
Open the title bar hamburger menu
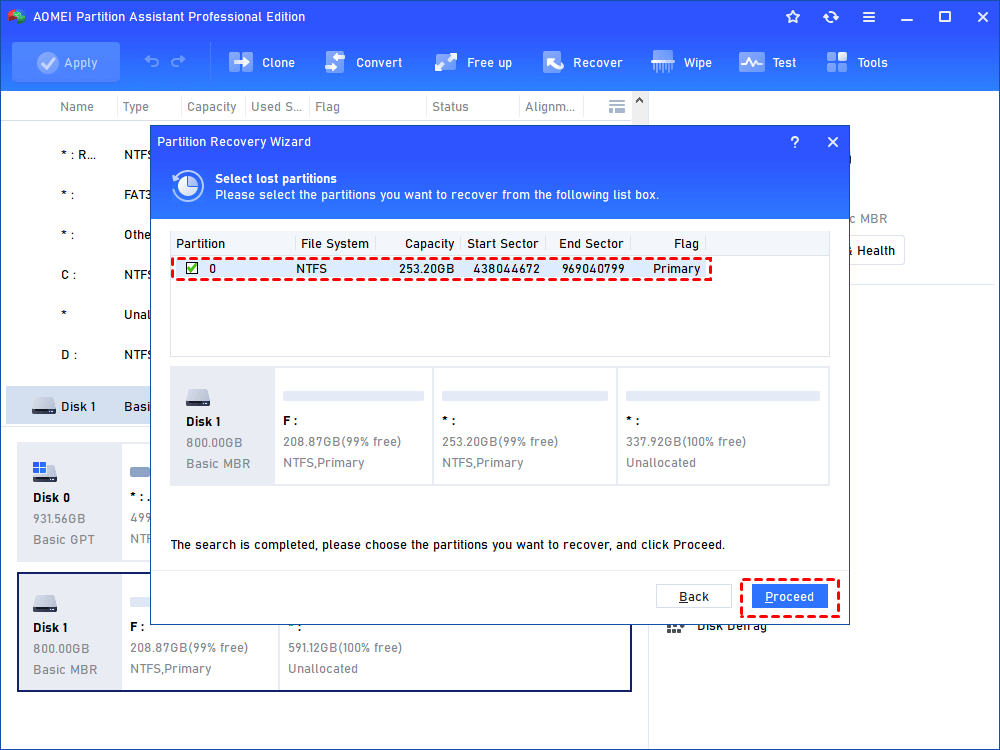tap(869, 16)
